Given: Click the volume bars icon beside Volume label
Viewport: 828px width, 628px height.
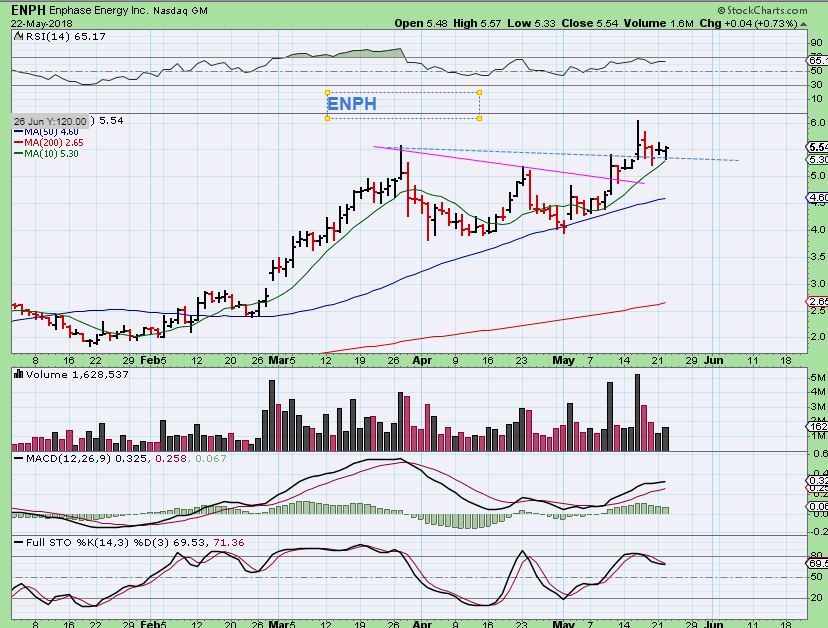Looking at the screenshot, I should pos(18,374).
